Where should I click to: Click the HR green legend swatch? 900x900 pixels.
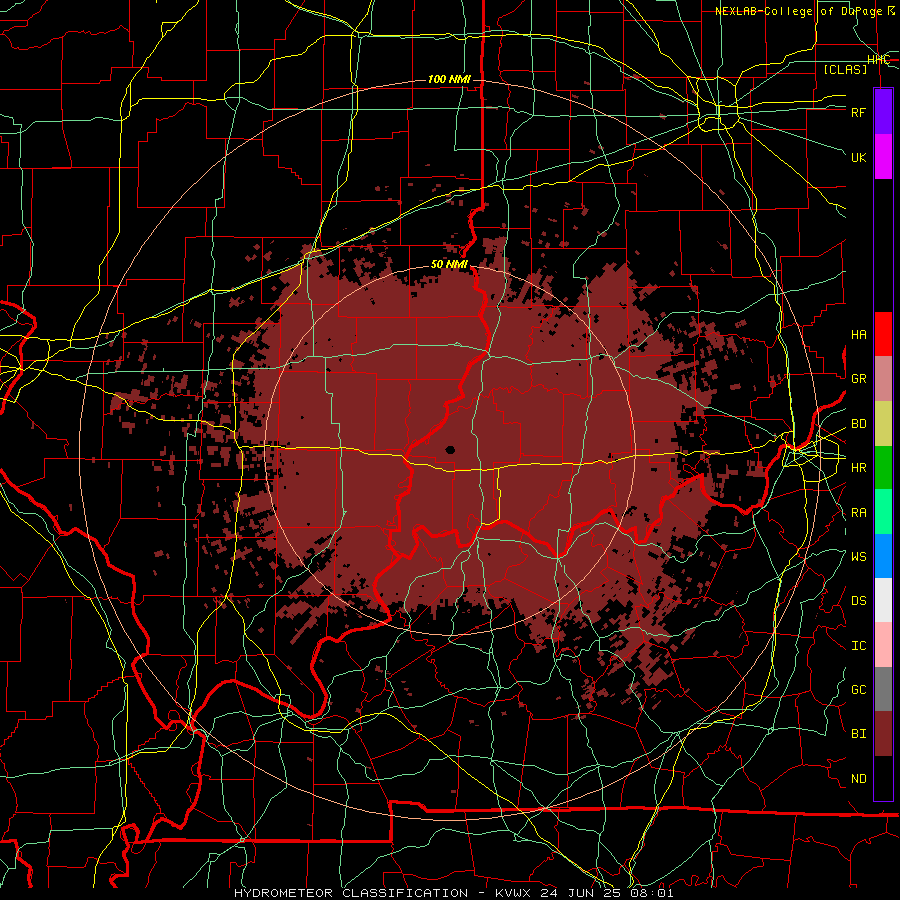883,468
